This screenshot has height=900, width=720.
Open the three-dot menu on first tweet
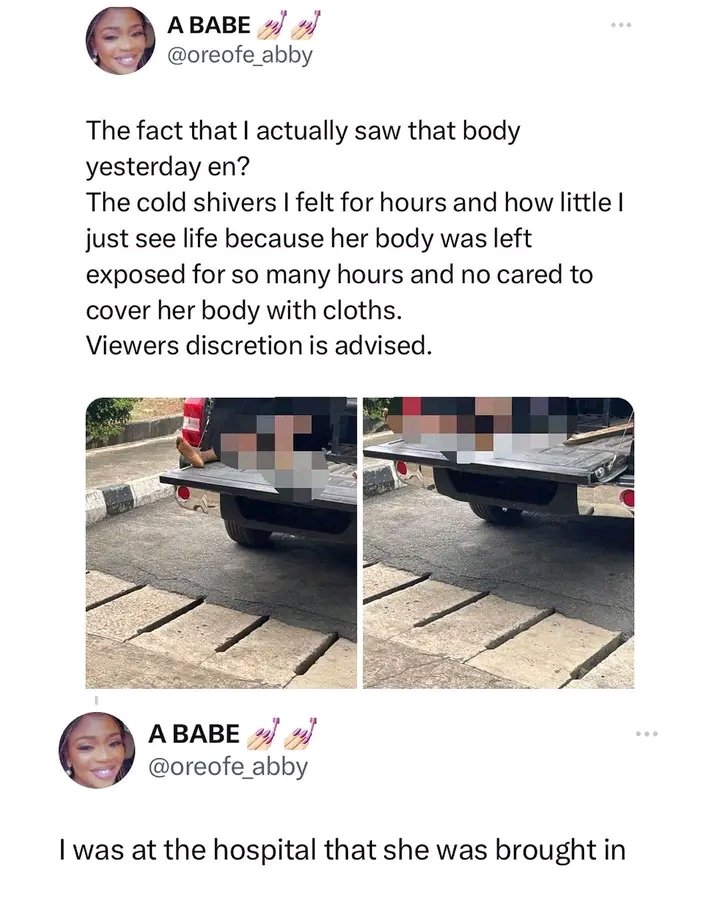click(x=621, y=25)
